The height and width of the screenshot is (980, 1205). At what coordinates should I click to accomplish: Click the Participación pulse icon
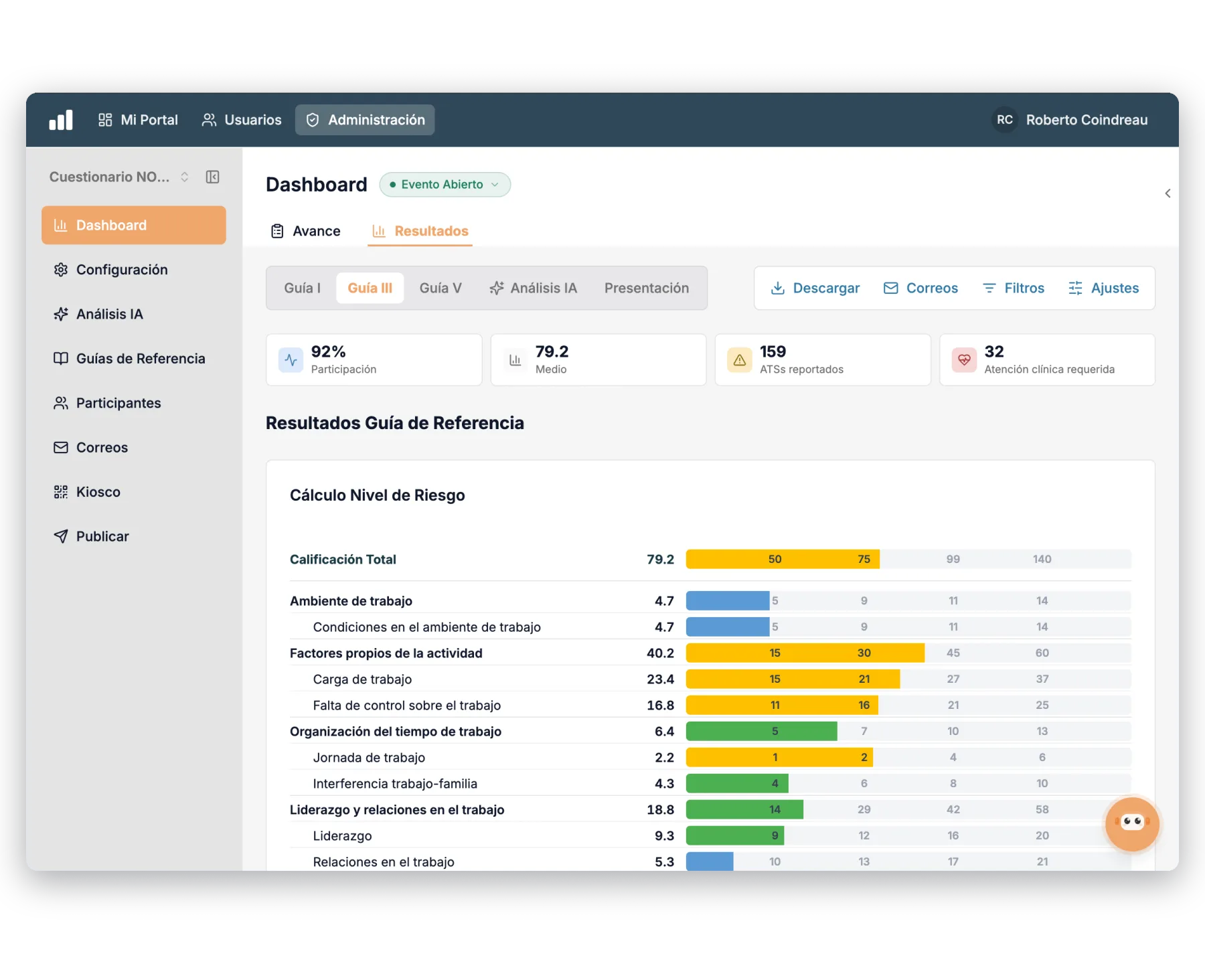(291, 360)
